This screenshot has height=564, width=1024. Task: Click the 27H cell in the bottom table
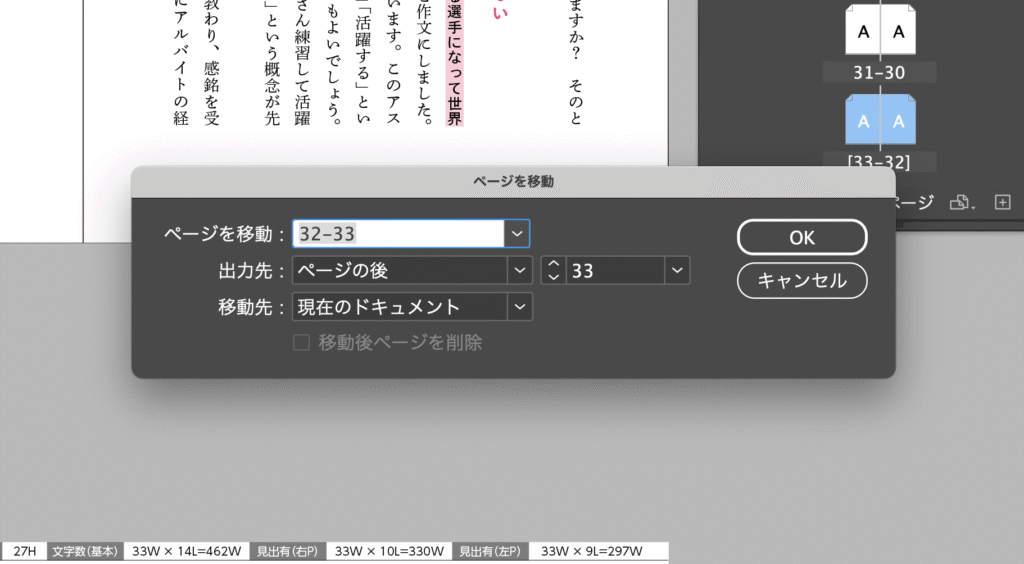[x=25, y=552]
